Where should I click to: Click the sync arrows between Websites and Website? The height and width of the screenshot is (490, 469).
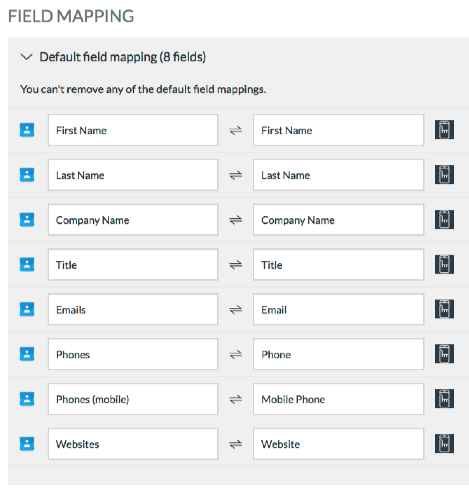click(x=236, y=444)
